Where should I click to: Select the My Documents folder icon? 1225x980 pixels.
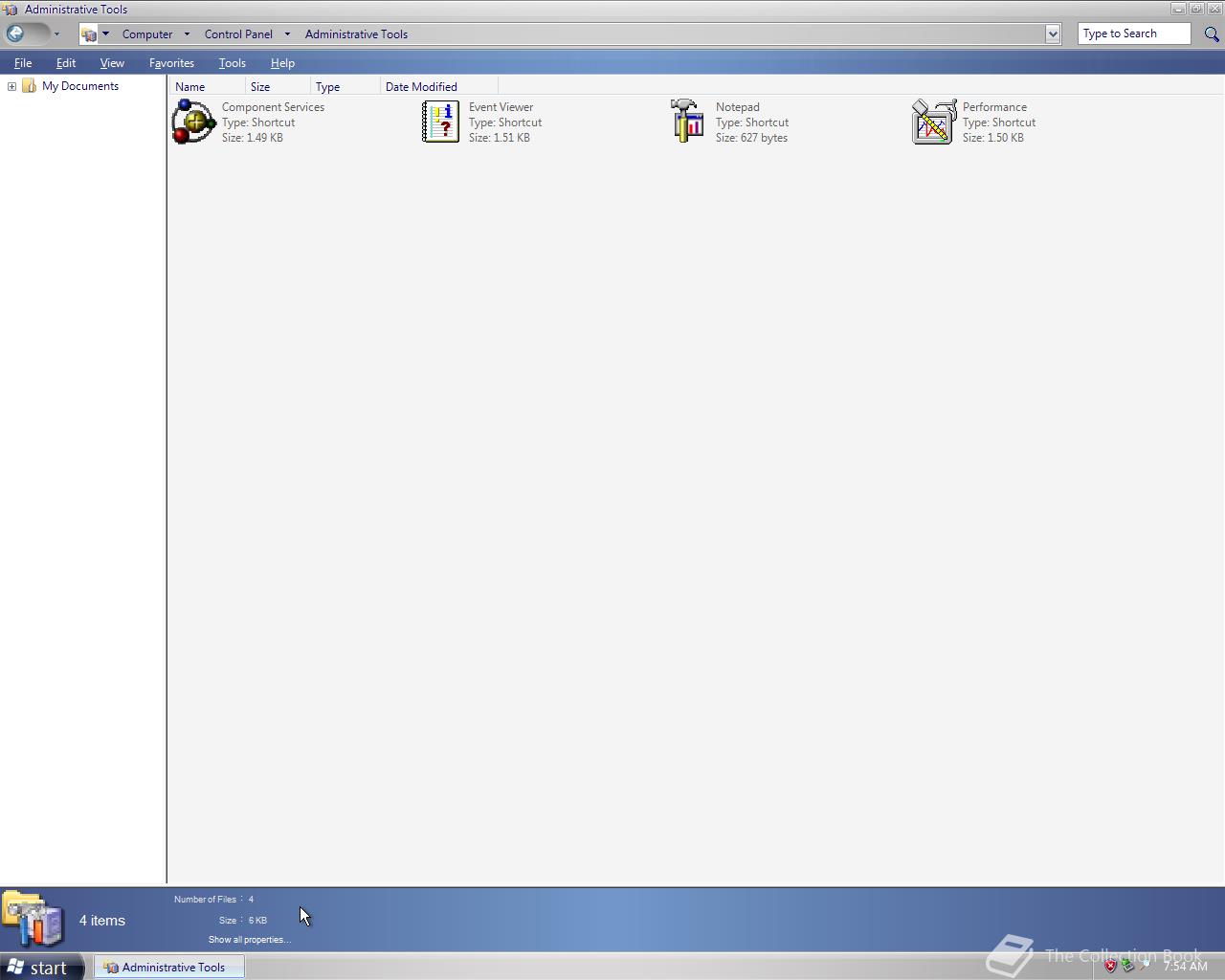[30, 86]
